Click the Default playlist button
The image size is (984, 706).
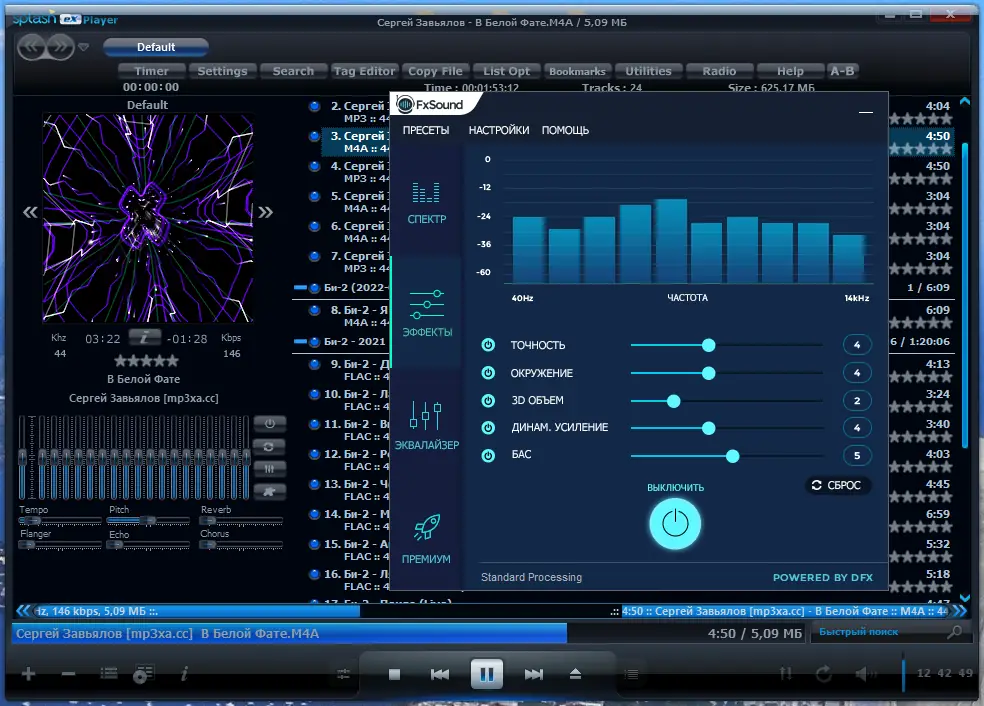pyautogui.click(x=156, y=47)
